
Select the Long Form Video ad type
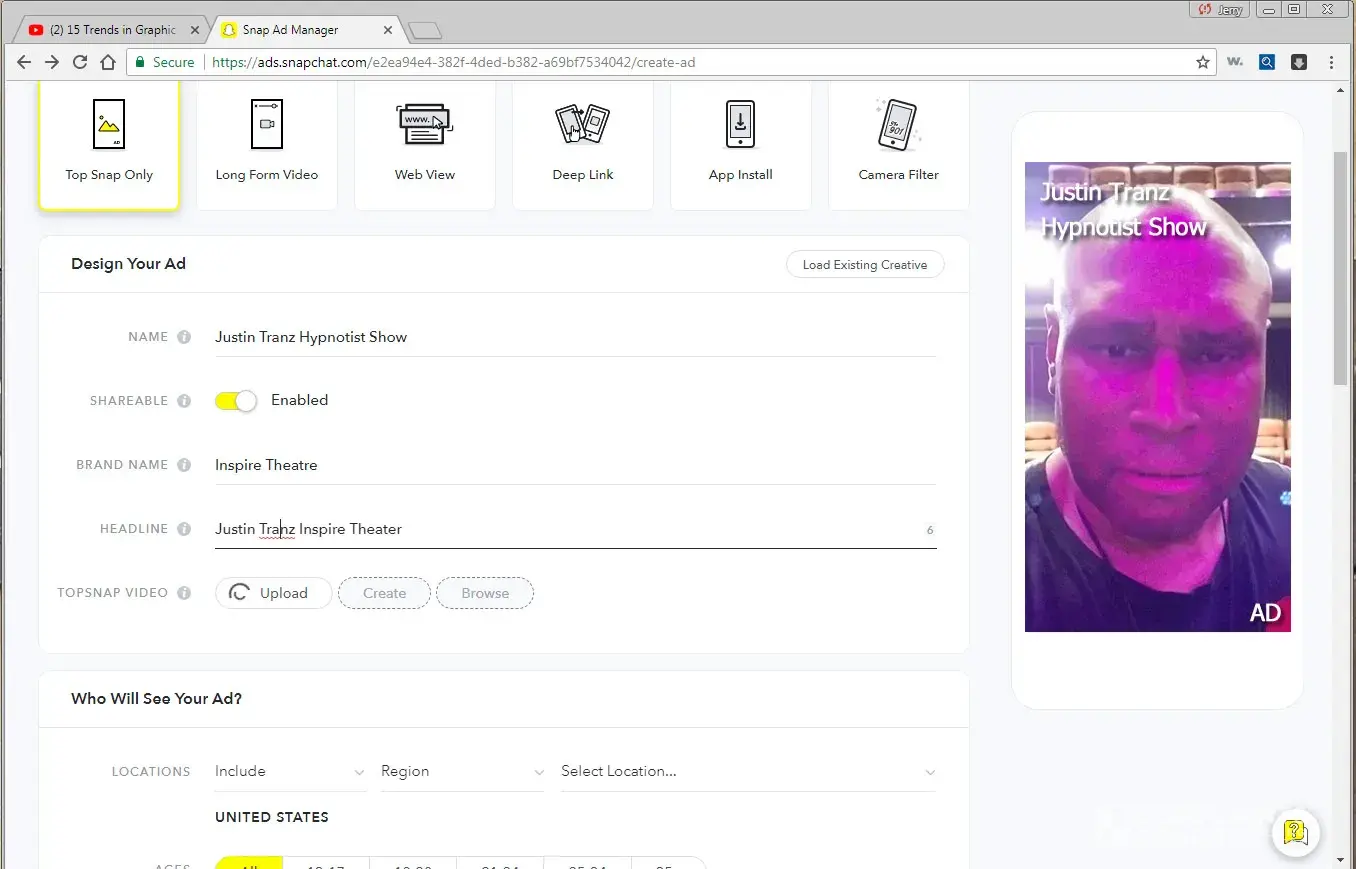pyautogui.click(x=266, y=145)
